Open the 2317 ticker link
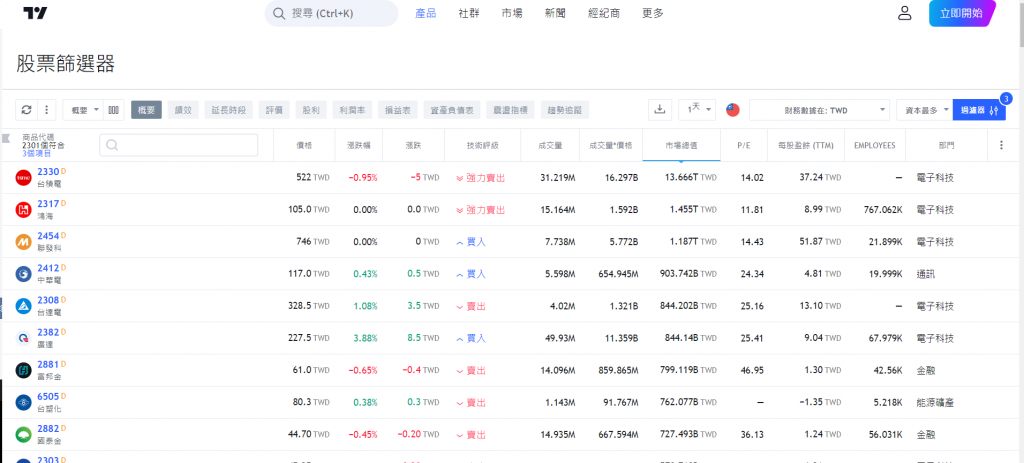1024x463 pixels. click(x=48, y=204)
